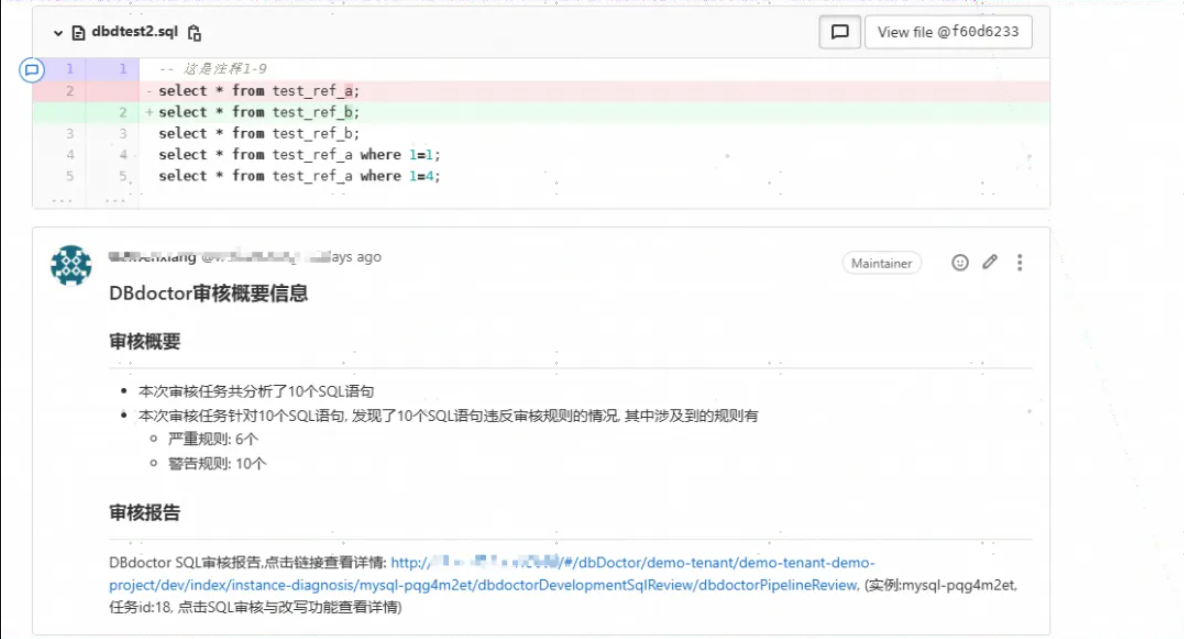
Task: Click the blurred author name link
Action: click(x=153, y=257)
